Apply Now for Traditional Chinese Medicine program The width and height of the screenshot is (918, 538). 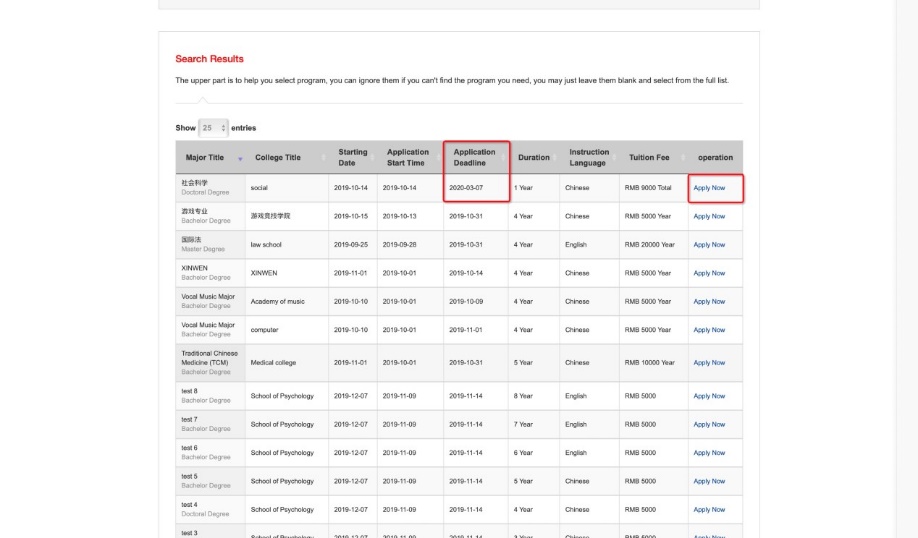point(709,363)
